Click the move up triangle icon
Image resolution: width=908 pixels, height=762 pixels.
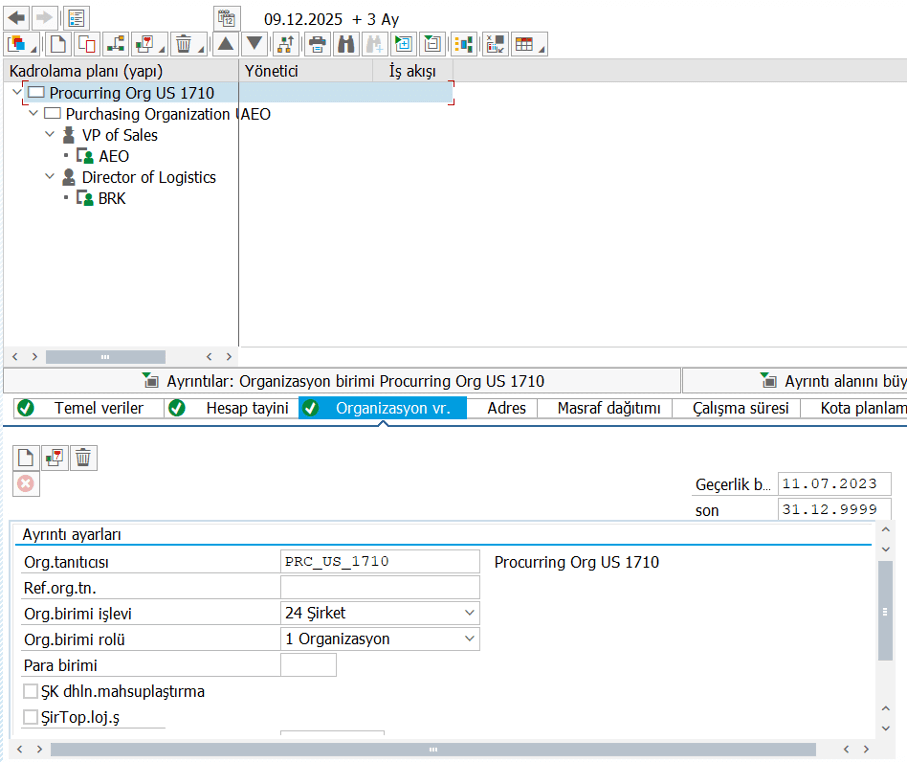point(225,44)
